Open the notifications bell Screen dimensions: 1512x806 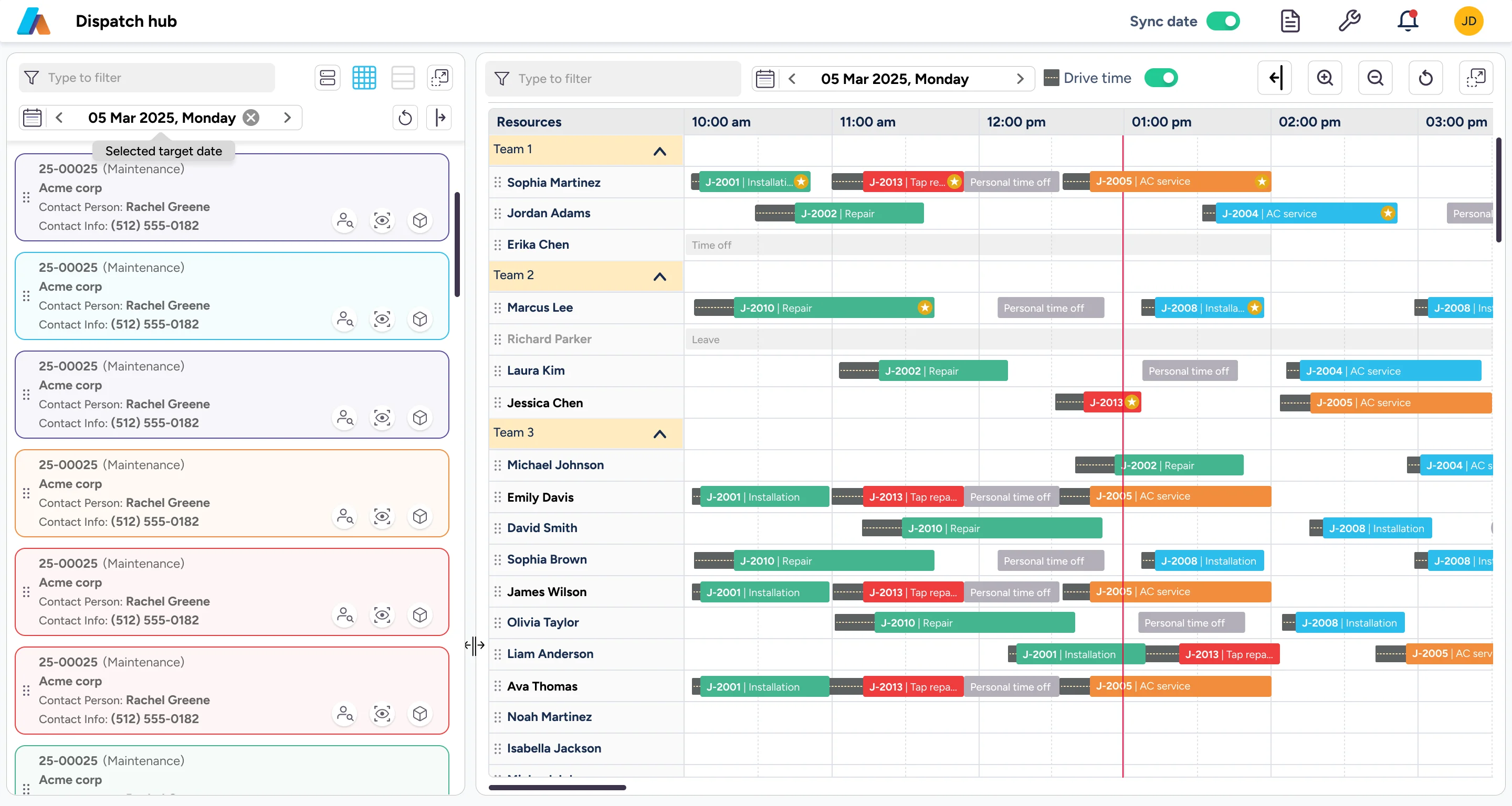click(x=1408, y=21)
